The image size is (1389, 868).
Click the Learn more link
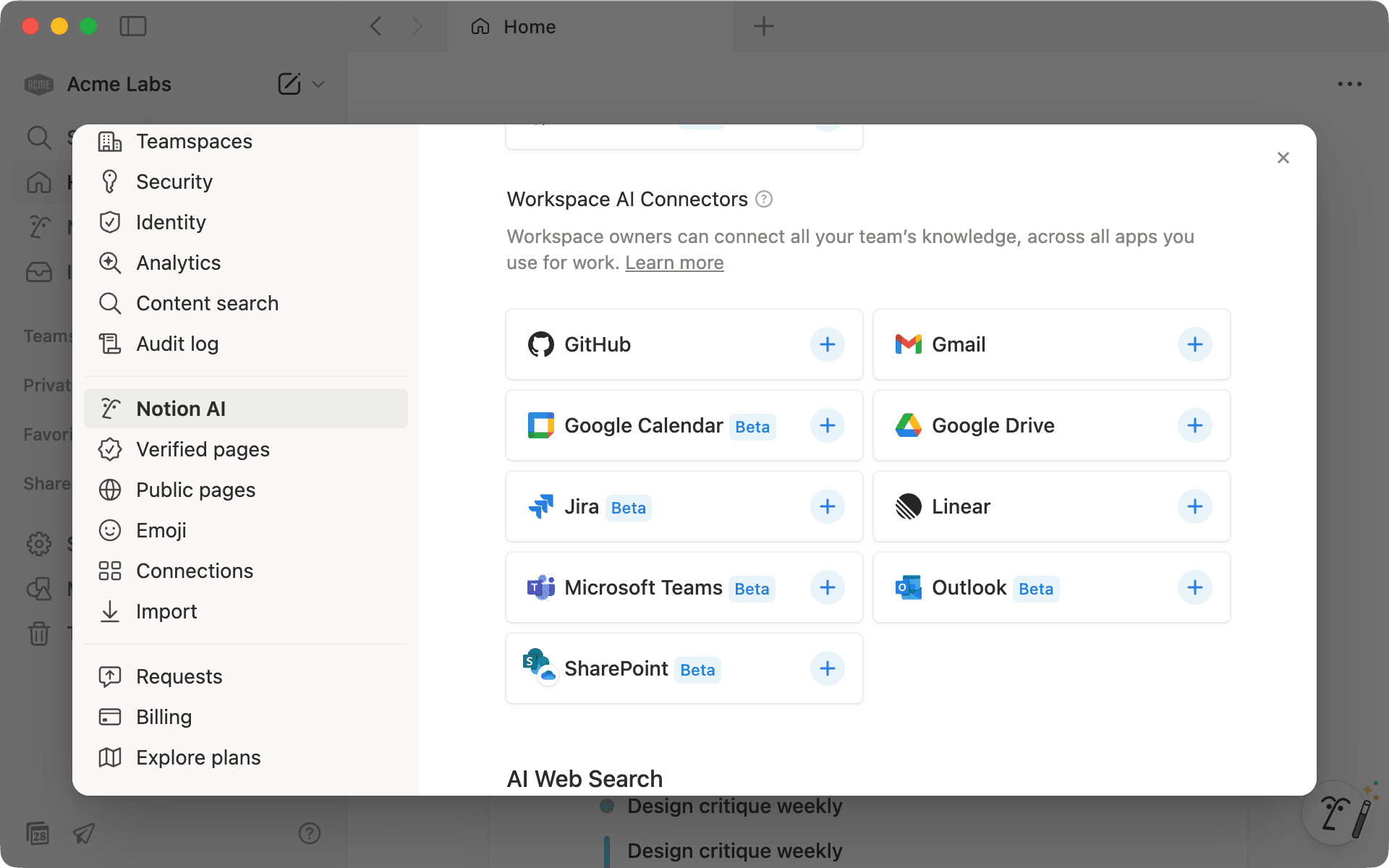pyautogui.click(x=674, y=263)
